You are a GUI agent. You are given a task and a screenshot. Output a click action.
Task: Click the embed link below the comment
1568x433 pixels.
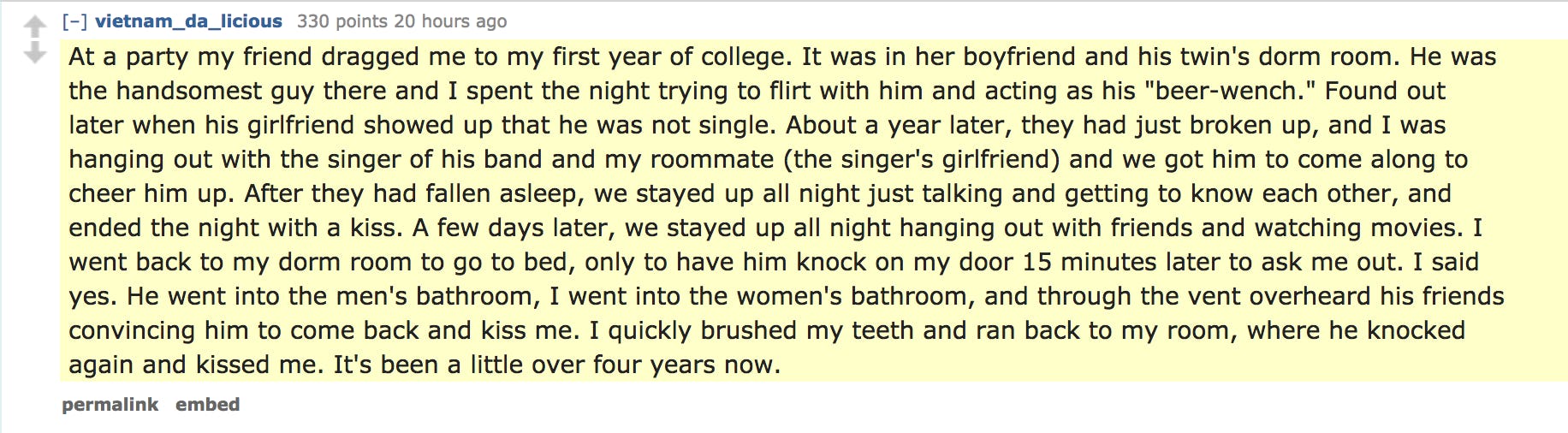(207, 405)
